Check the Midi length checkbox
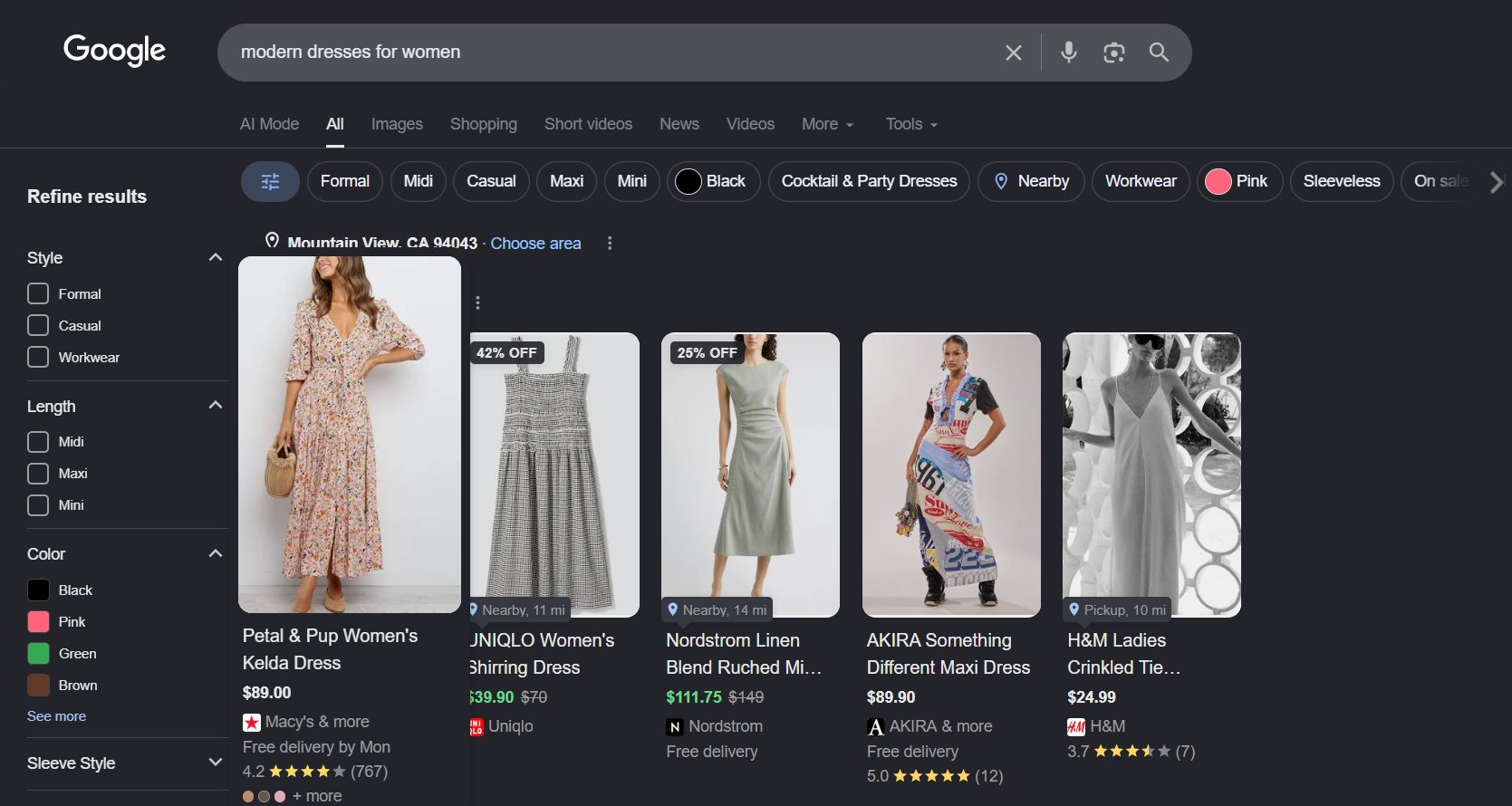 pyautogui.click(x=38, y=441)
